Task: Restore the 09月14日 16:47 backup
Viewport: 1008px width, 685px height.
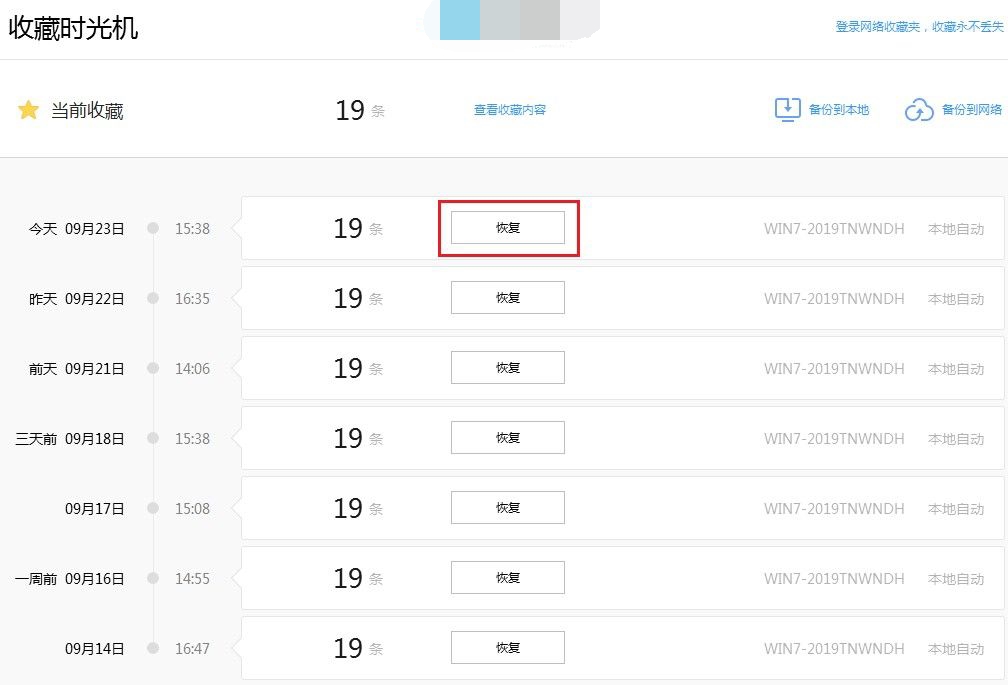Action: point(508,648)
